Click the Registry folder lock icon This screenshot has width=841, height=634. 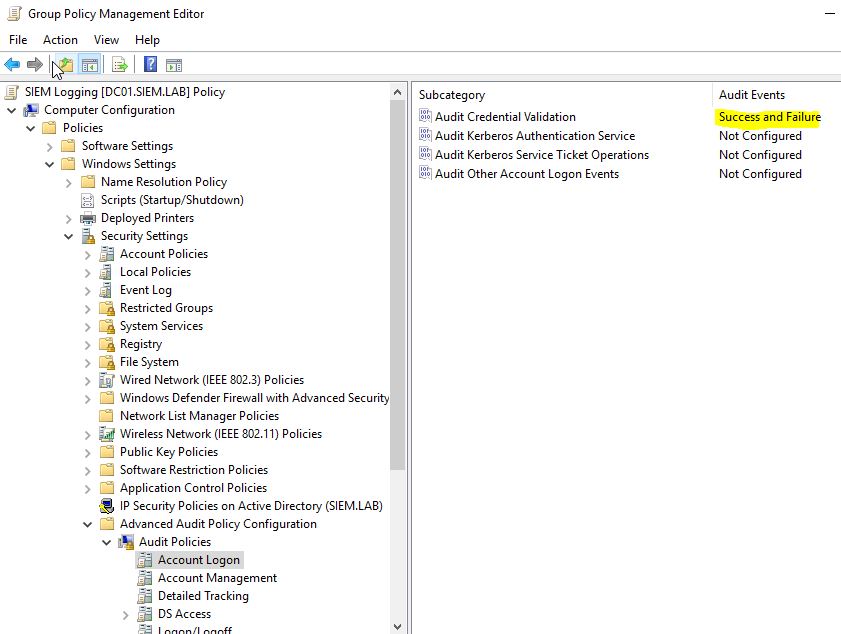coord(107,344)
